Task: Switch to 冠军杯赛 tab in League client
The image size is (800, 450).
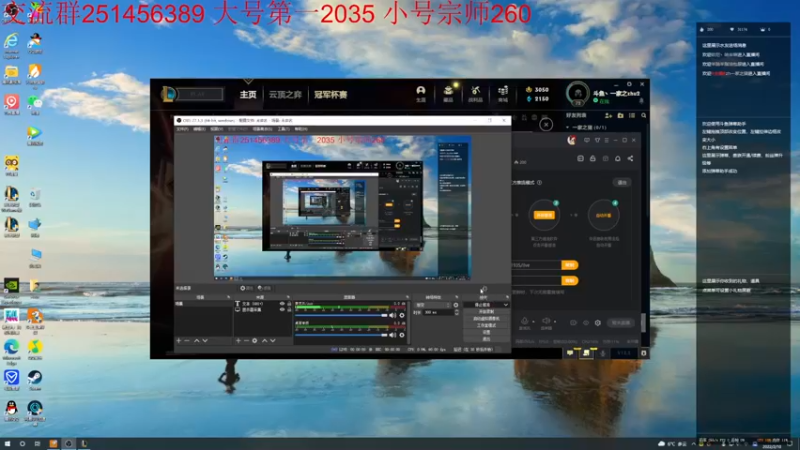Action: tap(331, 95)
